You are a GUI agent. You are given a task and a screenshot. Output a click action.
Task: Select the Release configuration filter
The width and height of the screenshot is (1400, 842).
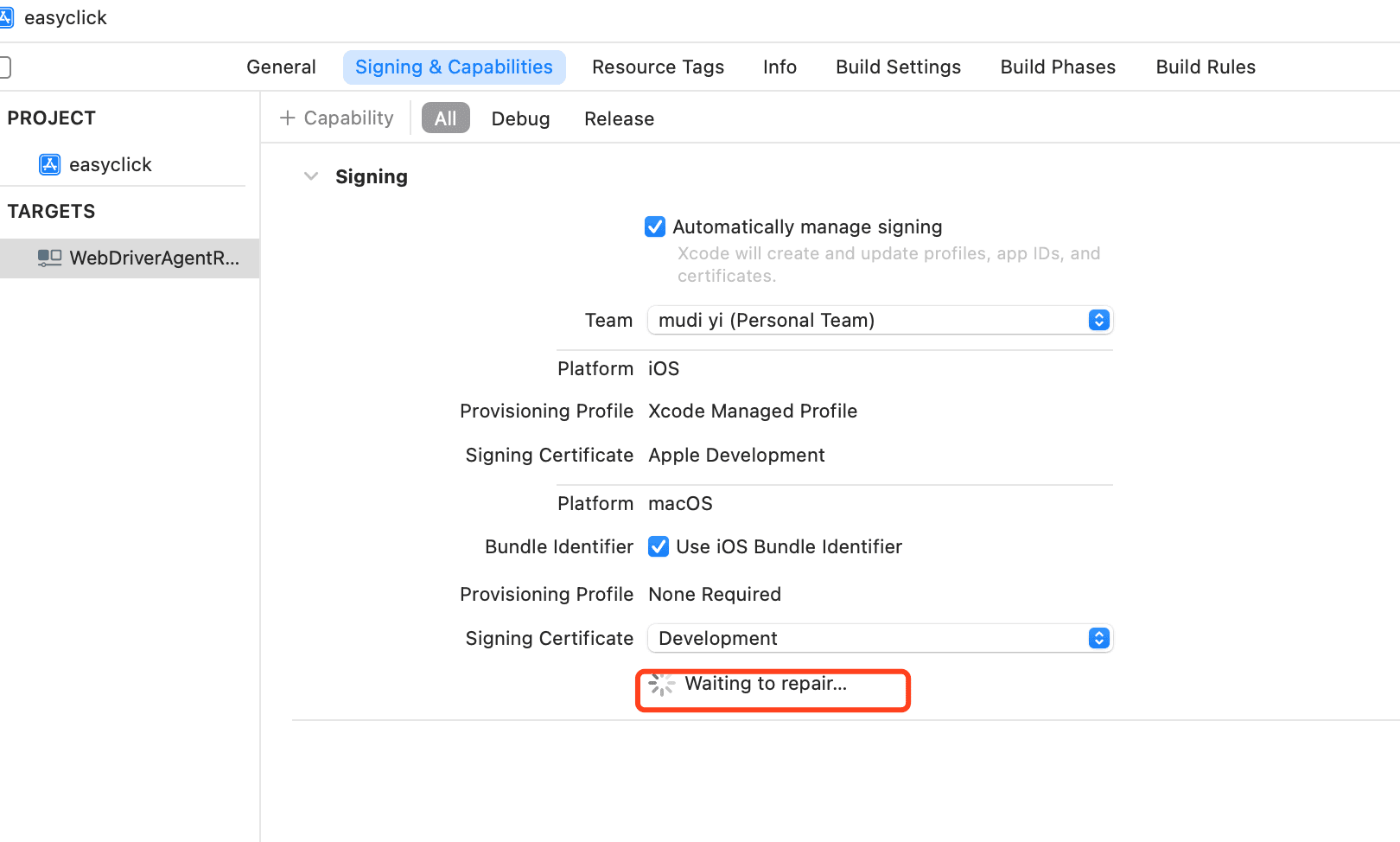coord(619,118)
